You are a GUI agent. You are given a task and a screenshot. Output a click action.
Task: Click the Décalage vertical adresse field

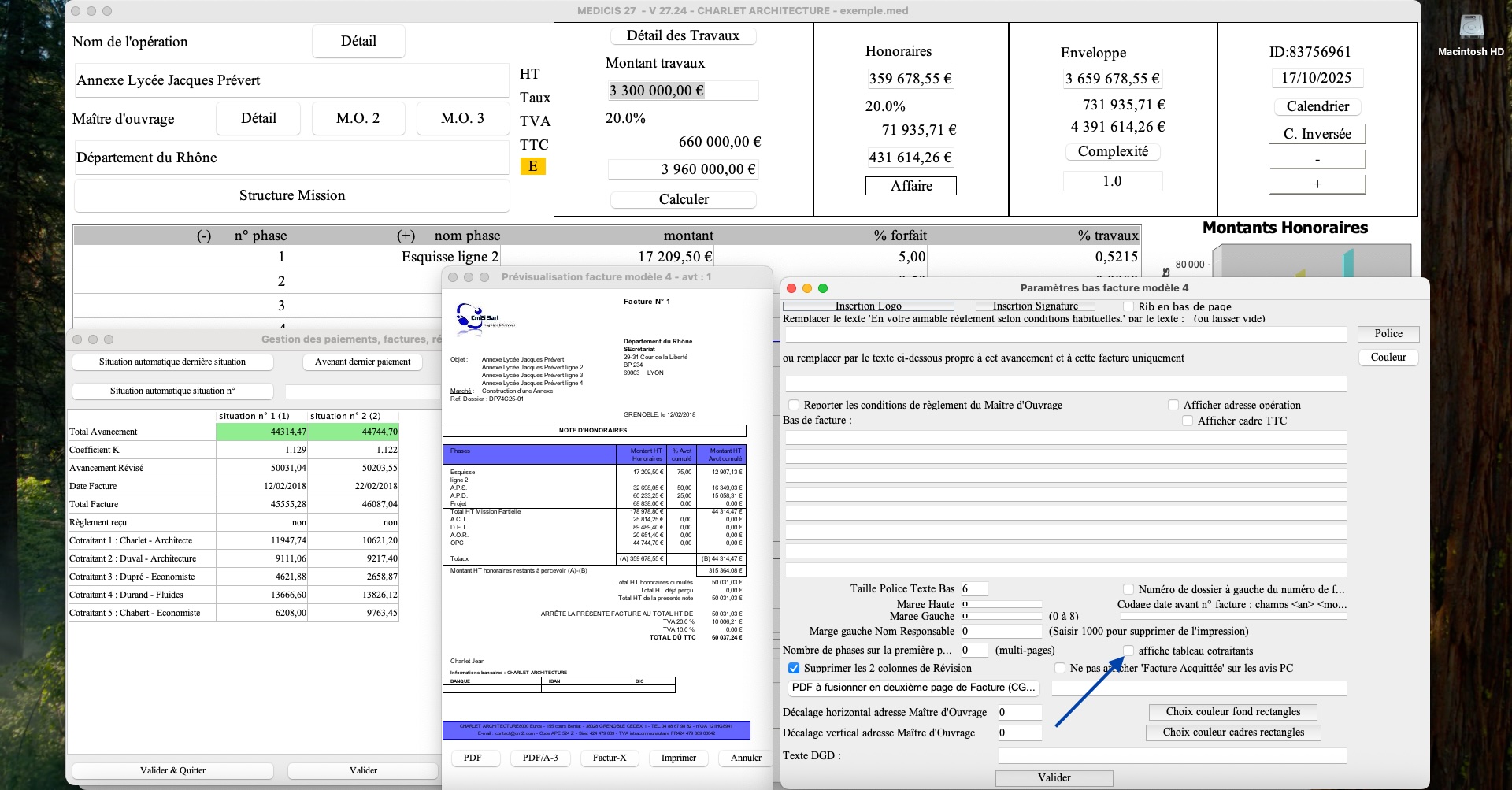pos(1020,733)
